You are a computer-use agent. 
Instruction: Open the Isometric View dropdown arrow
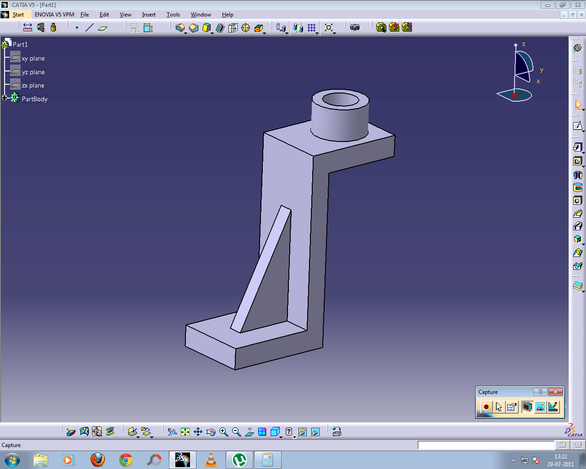click(281, 436)
